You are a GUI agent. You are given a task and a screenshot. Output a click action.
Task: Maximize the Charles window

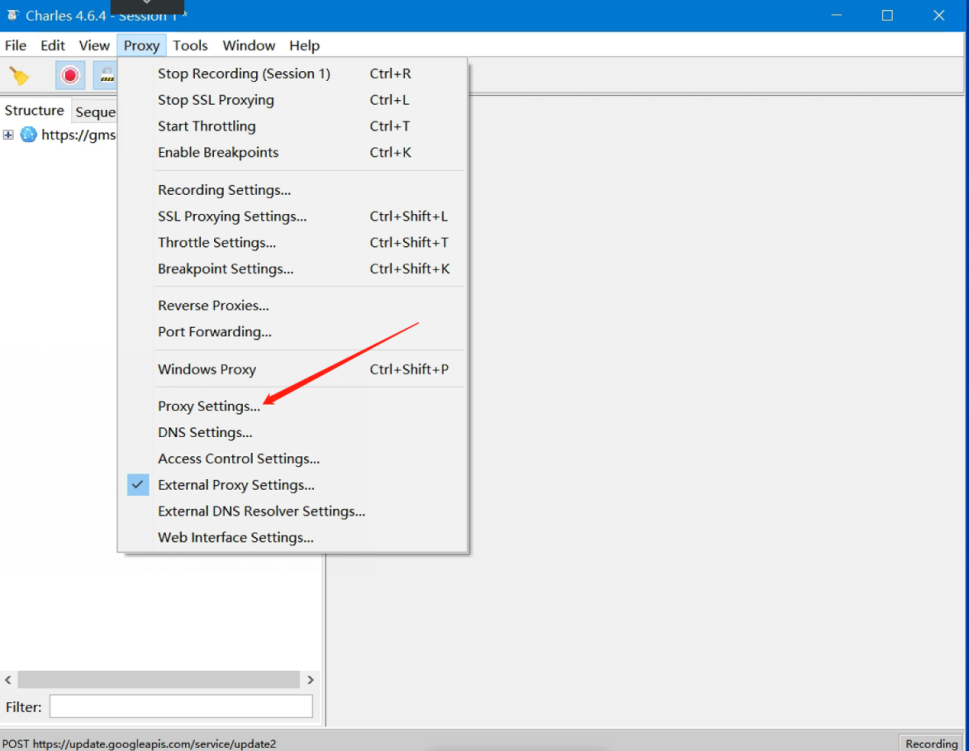(887, 15)
